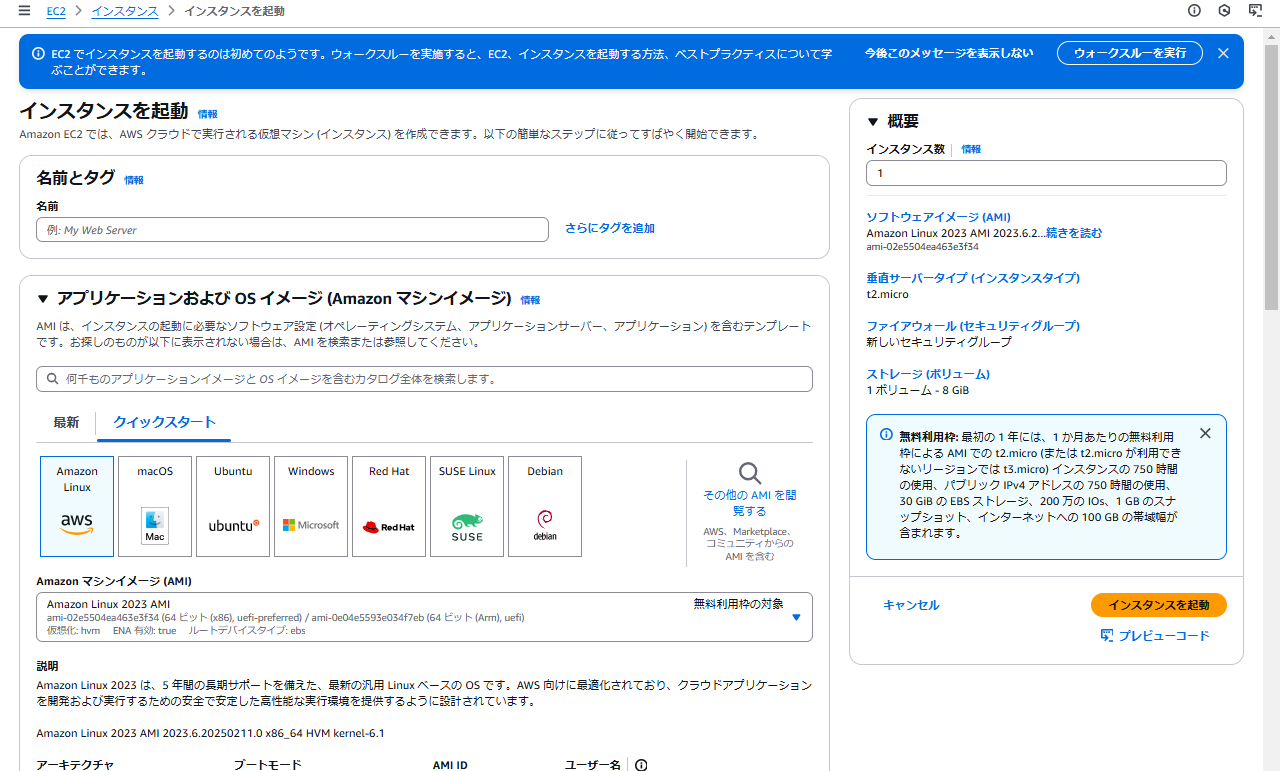The width and height of the screenshot is (1280, 771).
Task: Click the magnifier icon to browse other AMIs
Action: [750, 473]
